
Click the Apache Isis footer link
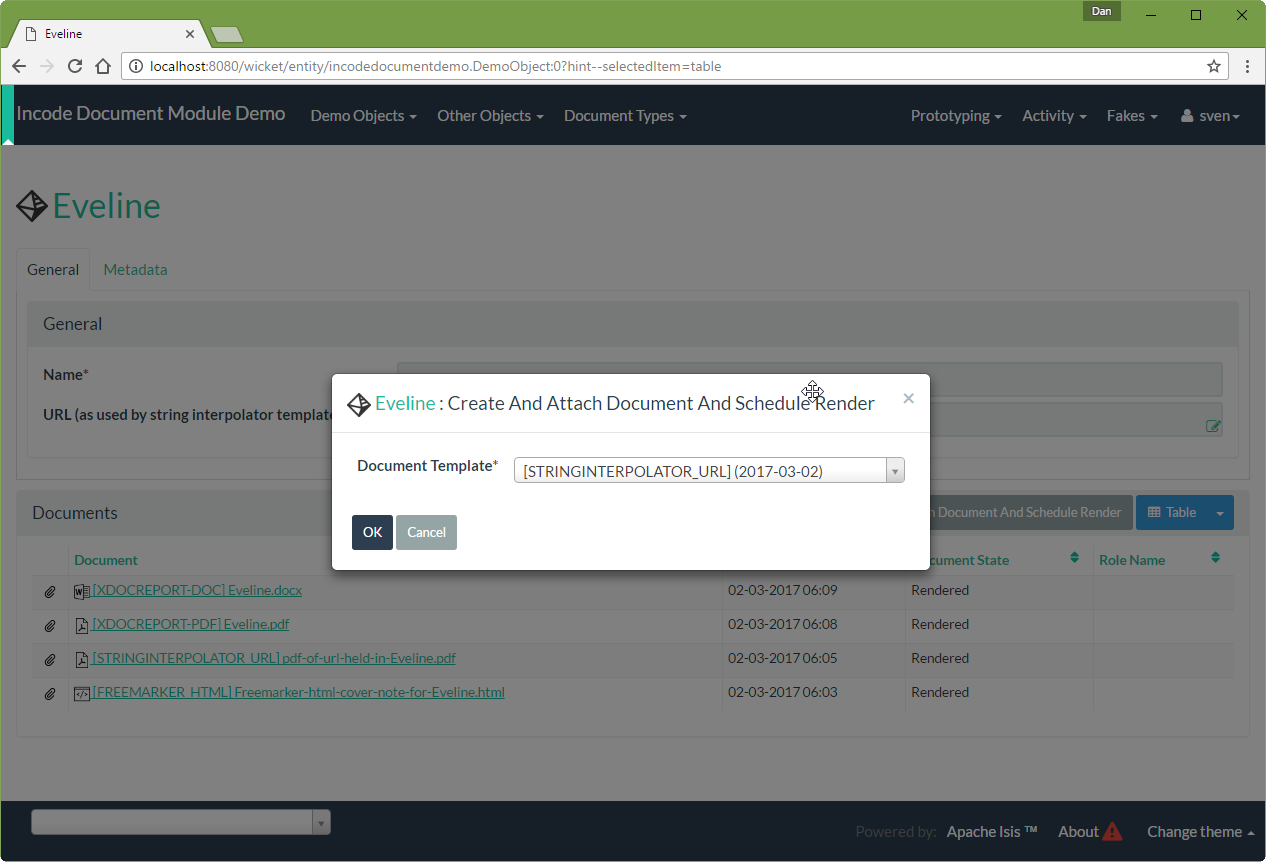[x=992, y=832]
